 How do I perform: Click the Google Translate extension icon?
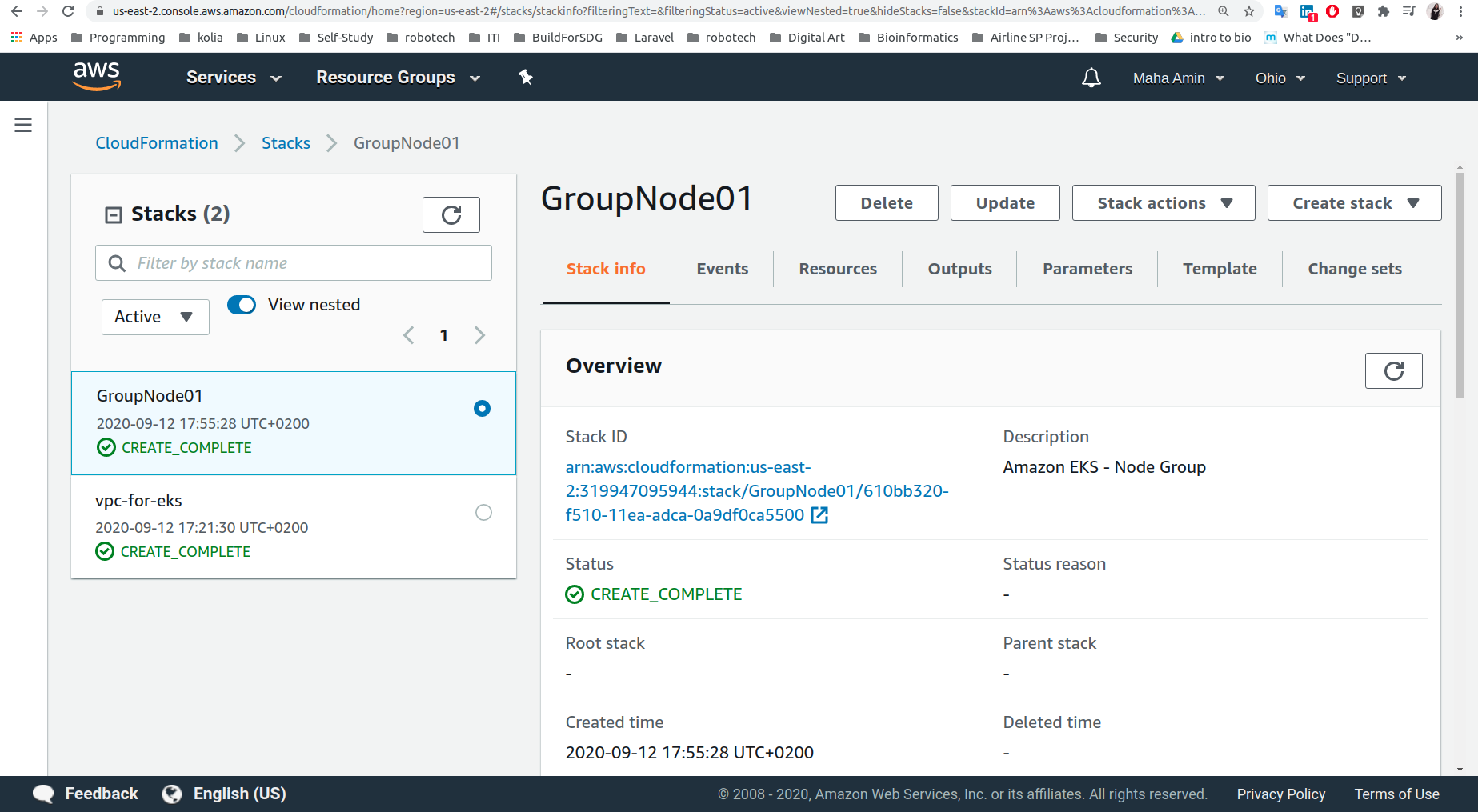tap(1280, 11)
